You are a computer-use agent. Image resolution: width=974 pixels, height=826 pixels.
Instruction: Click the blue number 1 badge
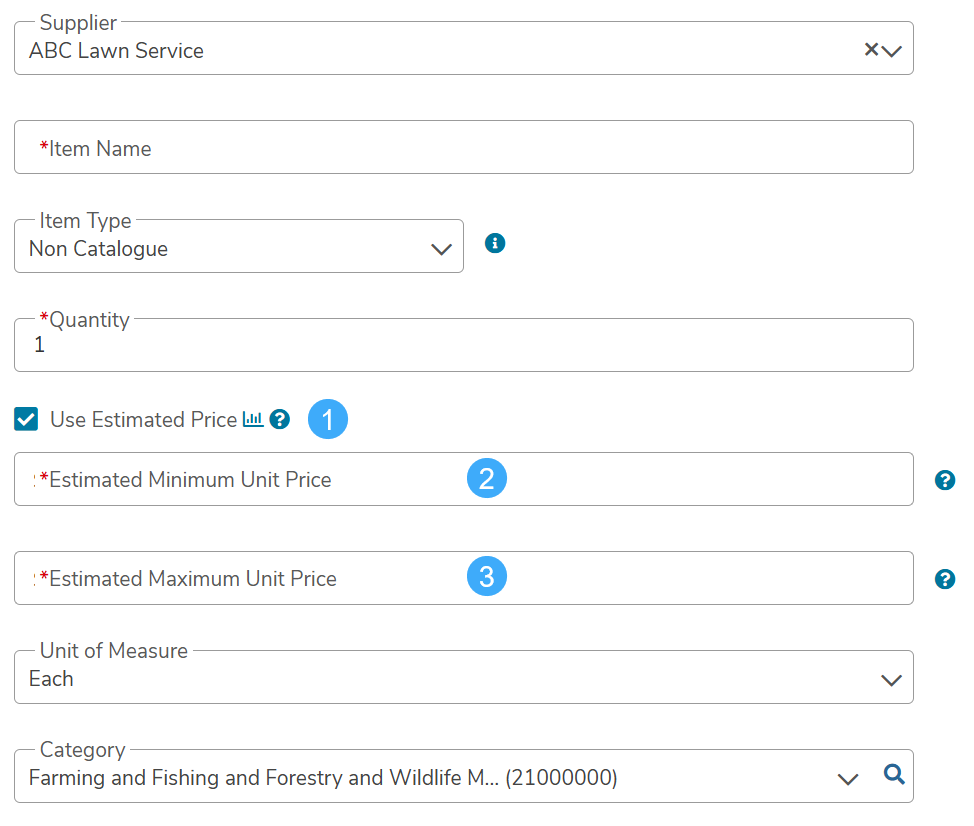click(328, 419)
